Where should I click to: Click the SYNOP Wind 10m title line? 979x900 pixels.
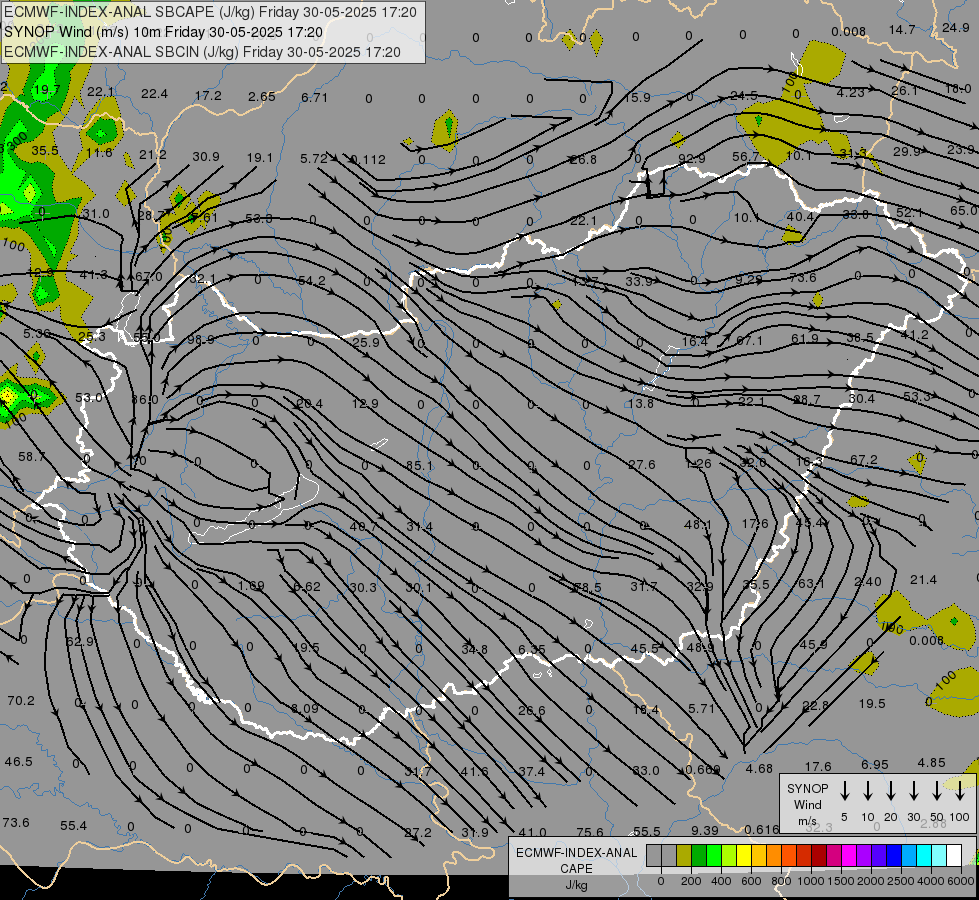164,32
